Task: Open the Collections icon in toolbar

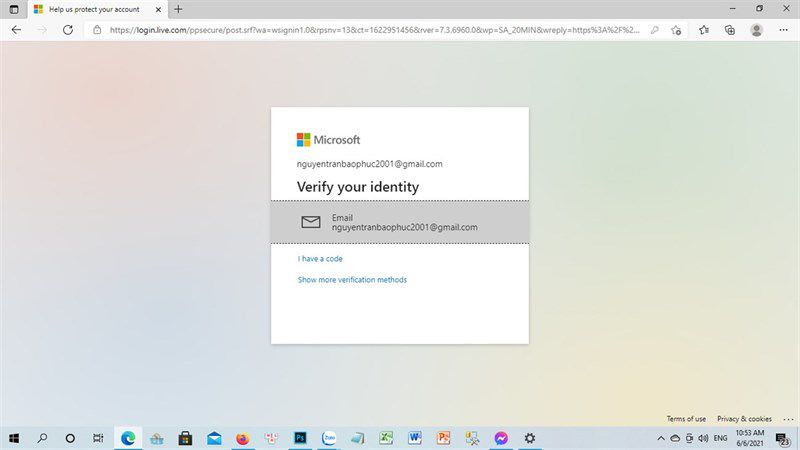Action: [730, 30]
